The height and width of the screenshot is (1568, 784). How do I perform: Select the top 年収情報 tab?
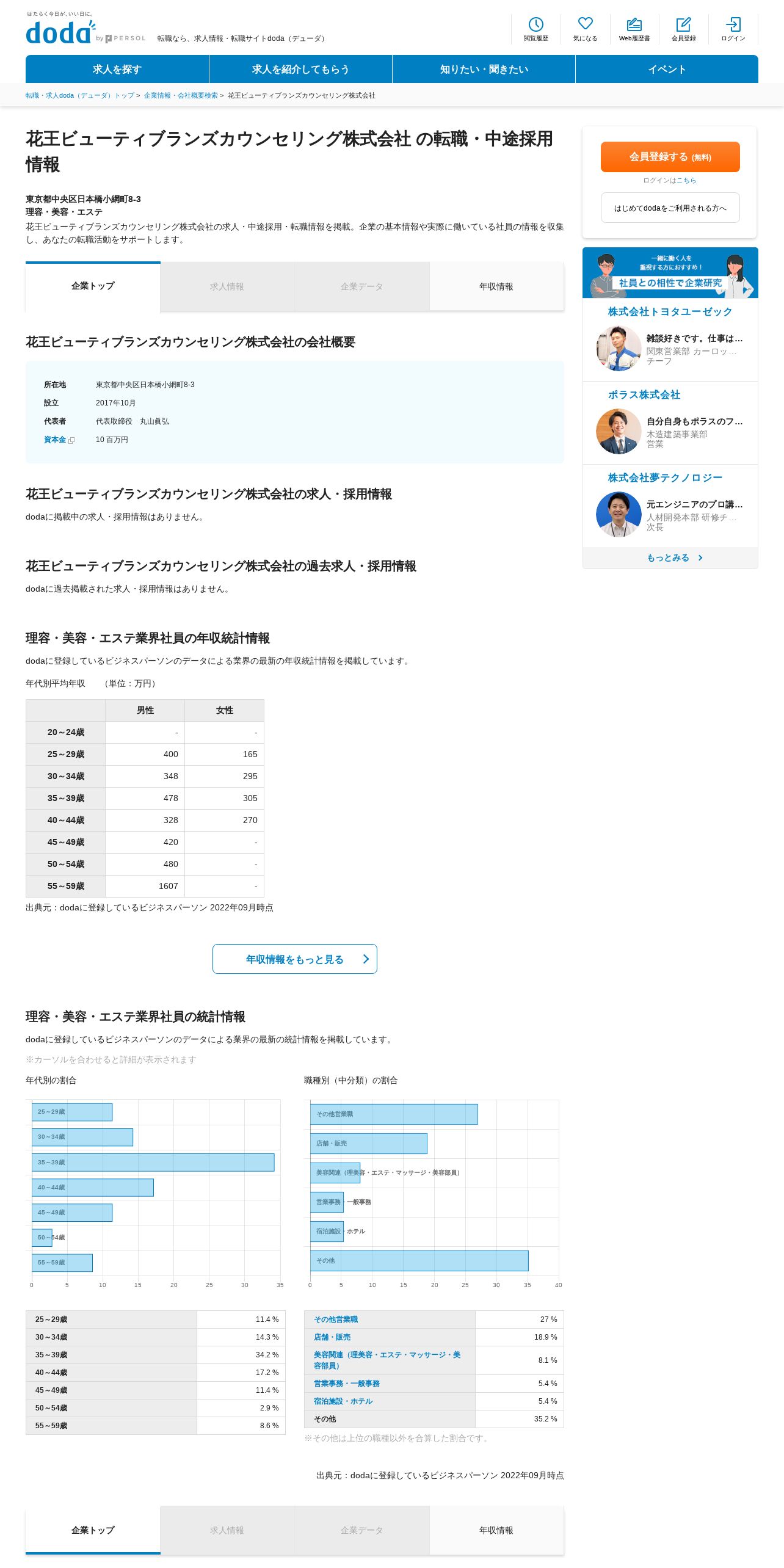point(496,286)
